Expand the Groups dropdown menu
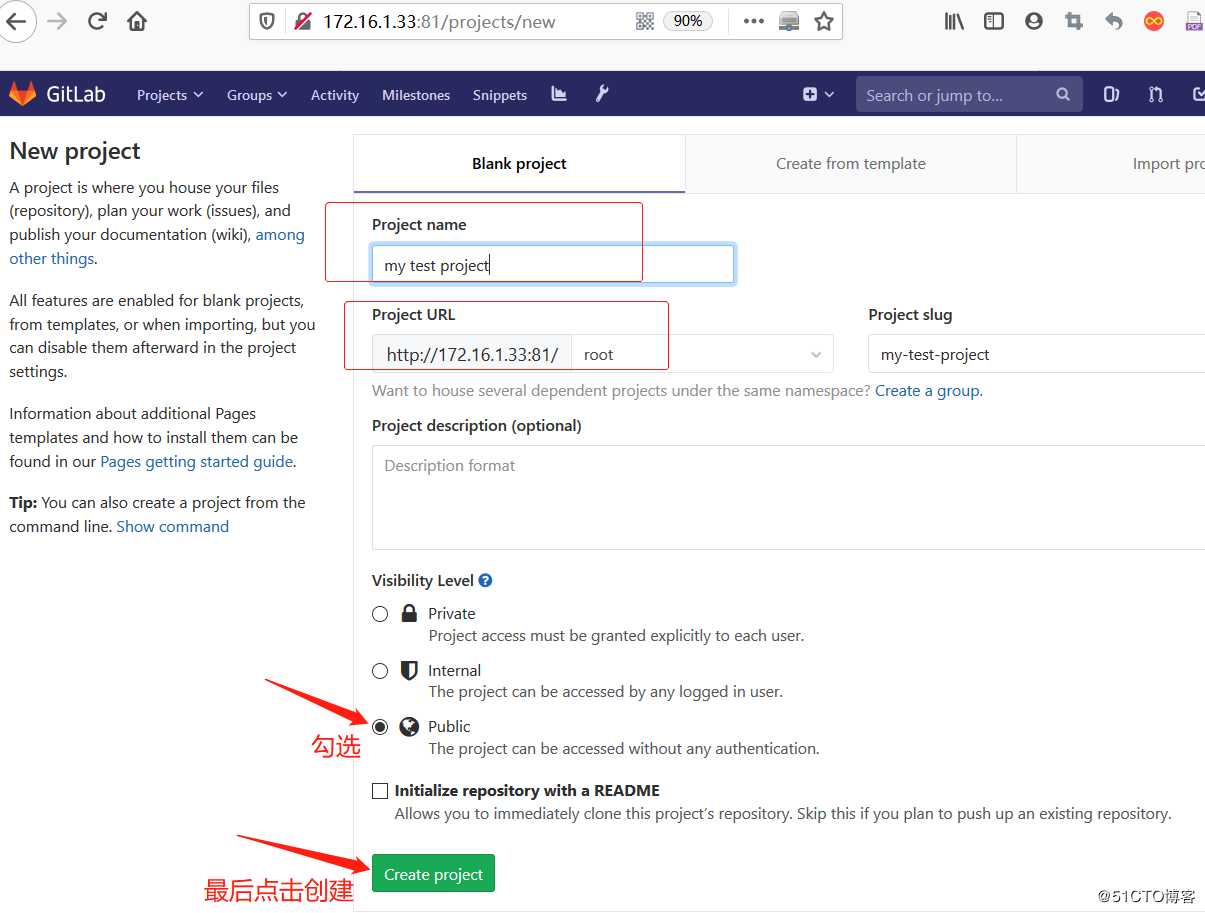The height and width of the screenshot is (913, 1205). coord(257,95)
